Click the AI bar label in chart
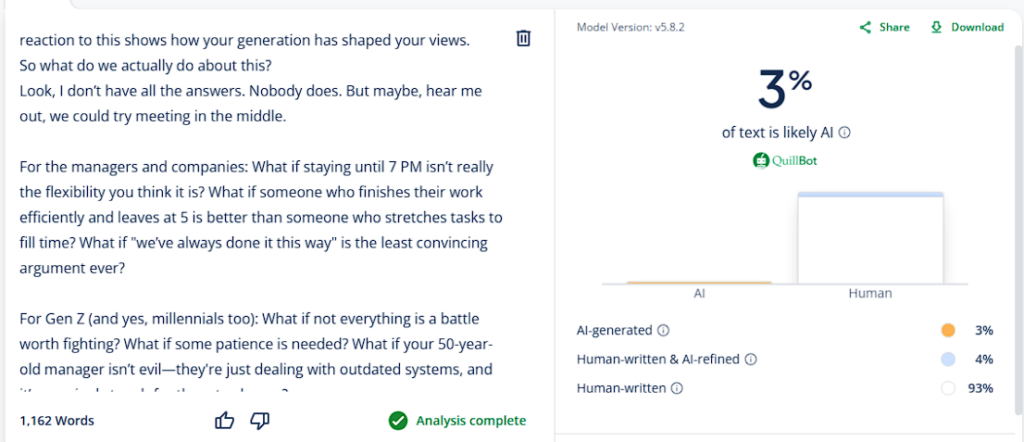 (700, 294)
